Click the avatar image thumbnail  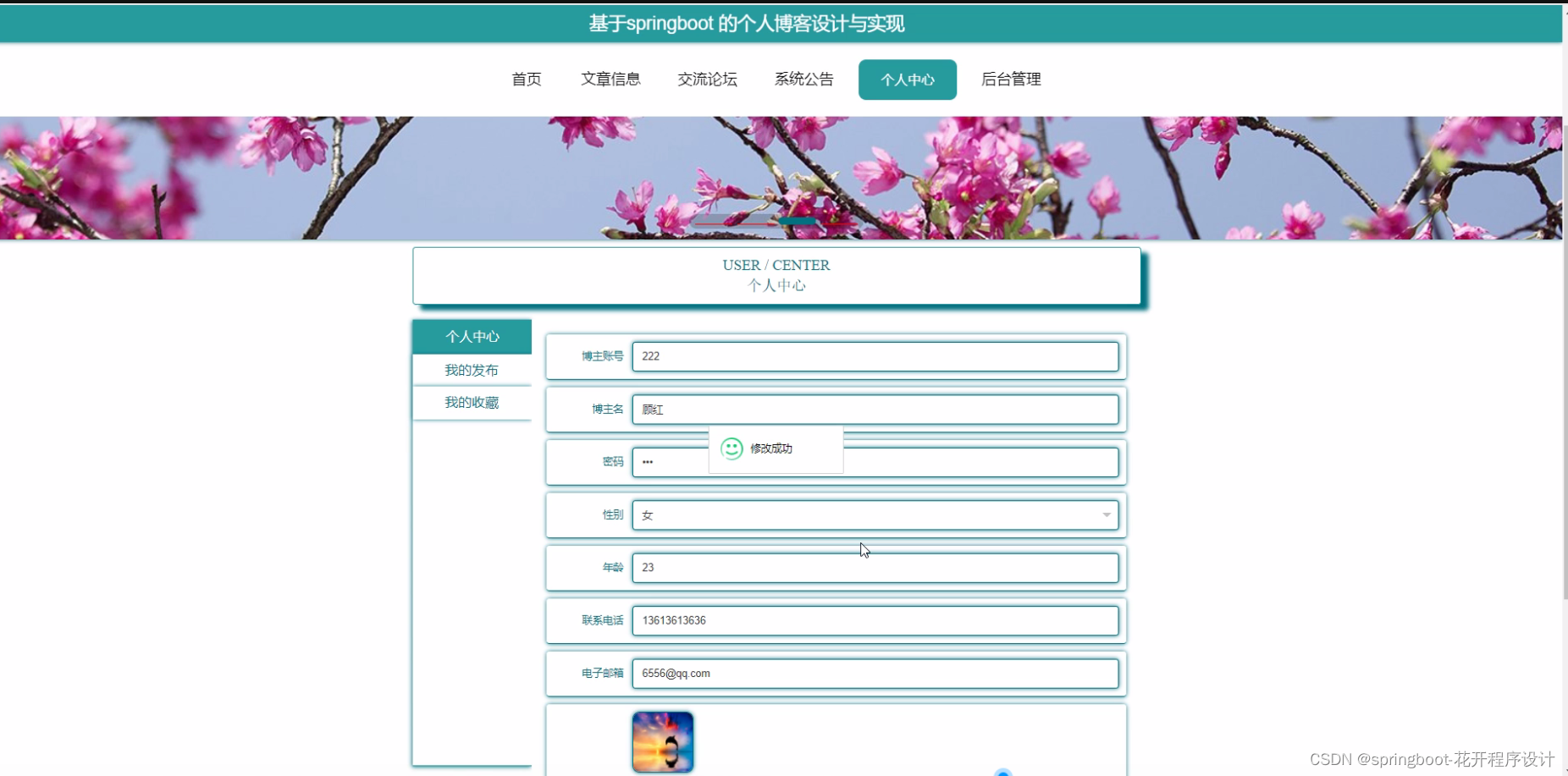pyautogui.click(x=663, y=741)
